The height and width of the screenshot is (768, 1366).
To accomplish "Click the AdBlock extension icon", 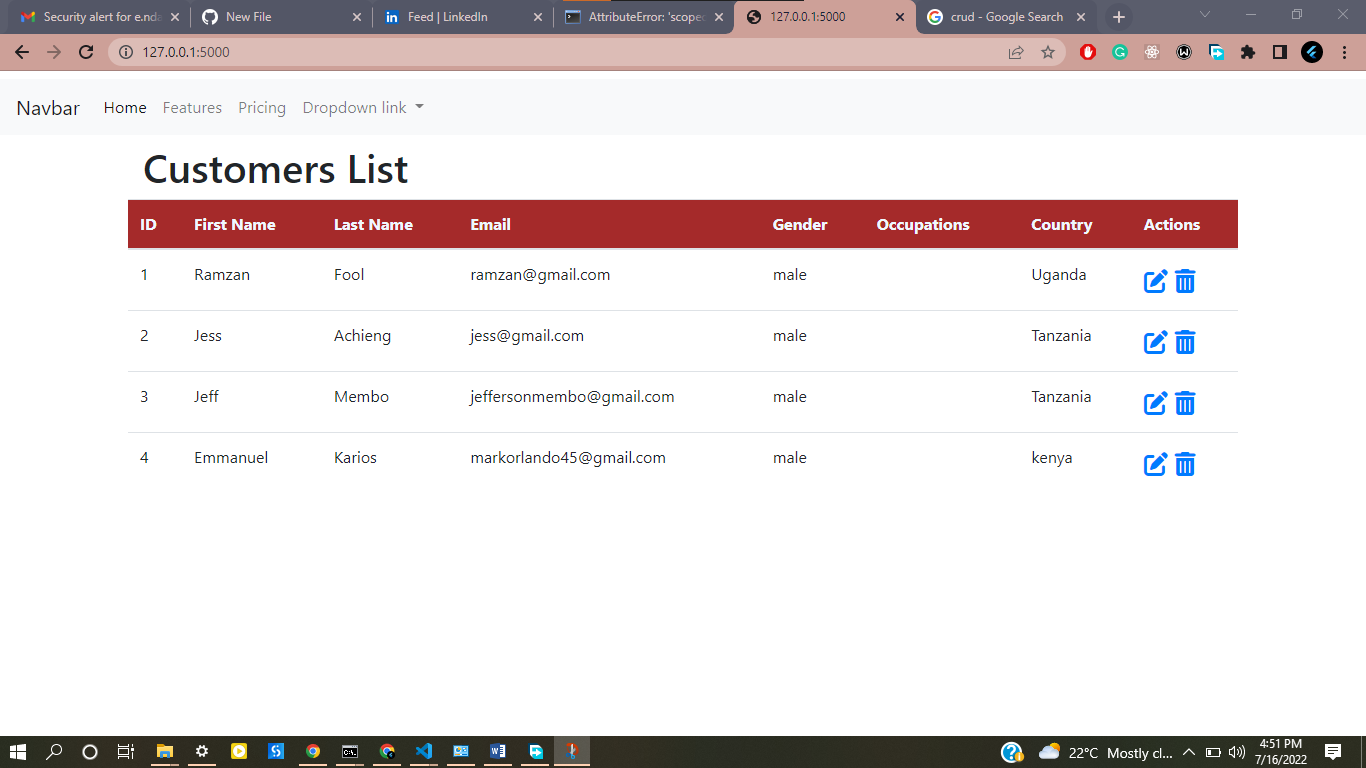I will click(1089, 52).
